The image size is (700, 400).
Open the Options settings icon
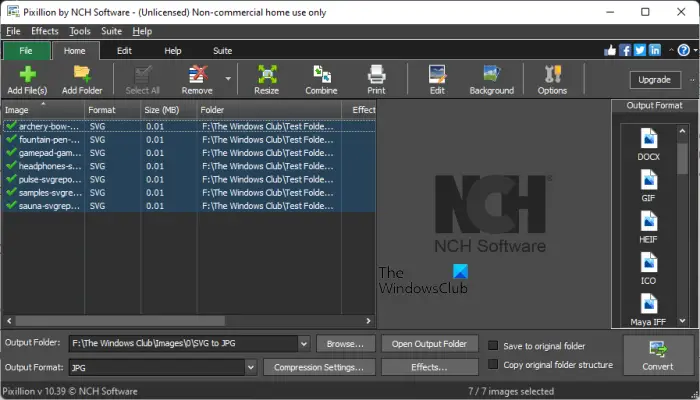click(x=552, y=80)
